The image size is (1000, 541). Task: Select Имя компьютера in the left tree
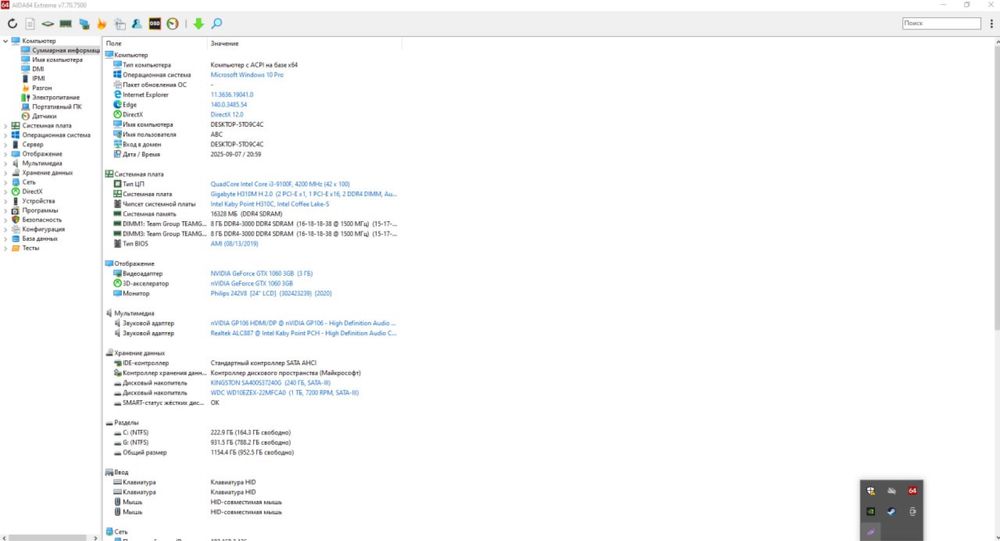pos(57,59)
